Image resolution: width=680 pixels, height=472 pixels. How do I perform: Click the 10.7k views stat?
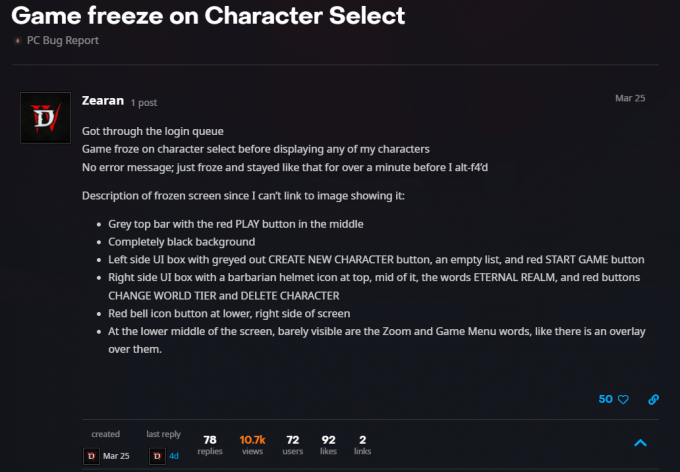(x=252, y=445)
